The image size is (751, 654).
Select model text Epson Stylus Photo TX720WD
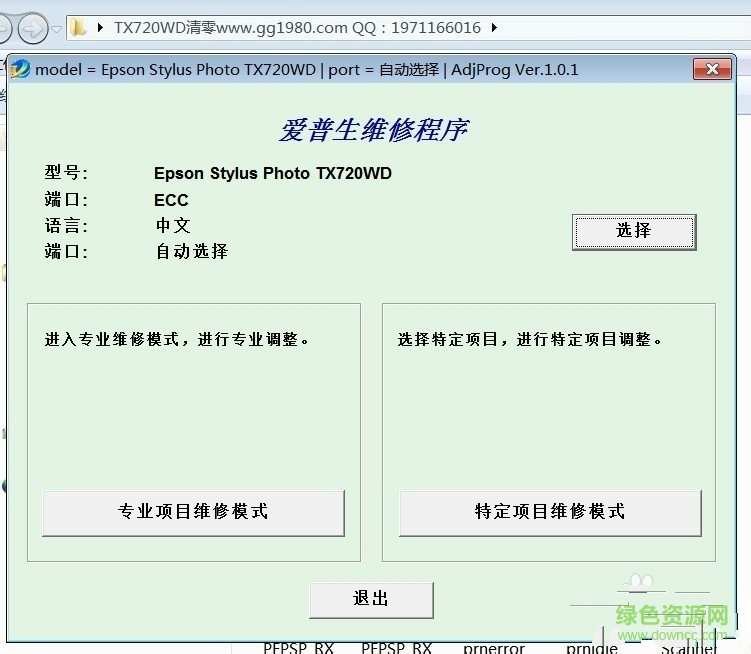point(273,173)
